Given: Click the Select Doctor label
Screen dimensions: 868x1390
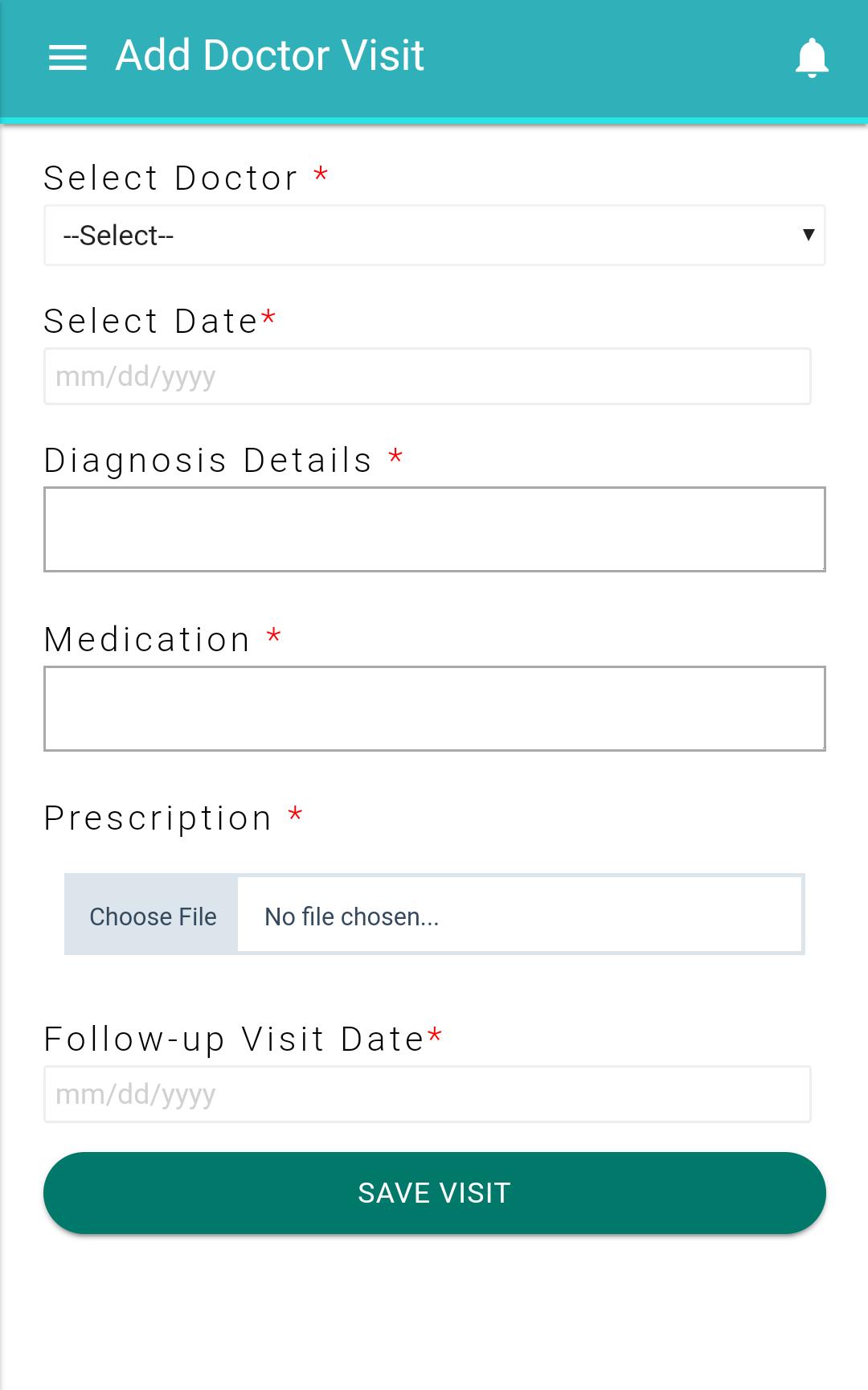Looking at the screenshot, I should coord(171,178).
